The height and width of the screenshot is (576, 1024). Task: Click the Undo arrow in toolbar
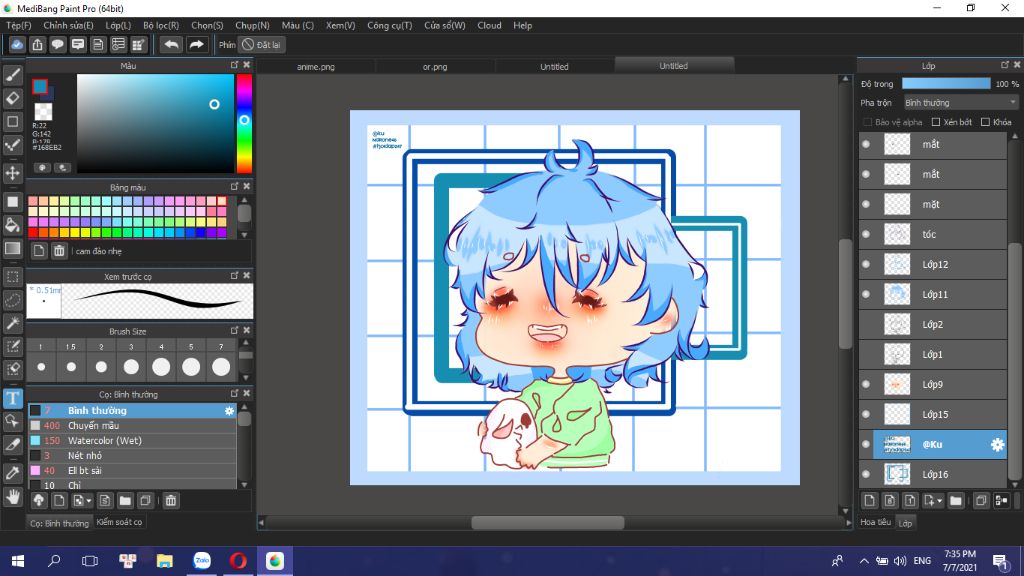[x=171, y=44]
